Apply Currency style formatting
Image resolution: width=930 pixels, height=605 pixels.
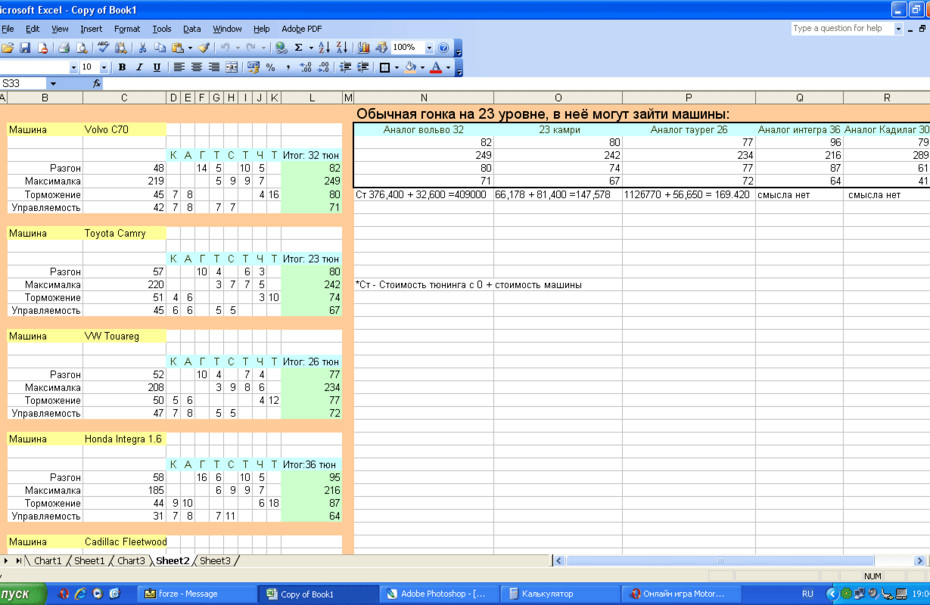tap(253, 68)
